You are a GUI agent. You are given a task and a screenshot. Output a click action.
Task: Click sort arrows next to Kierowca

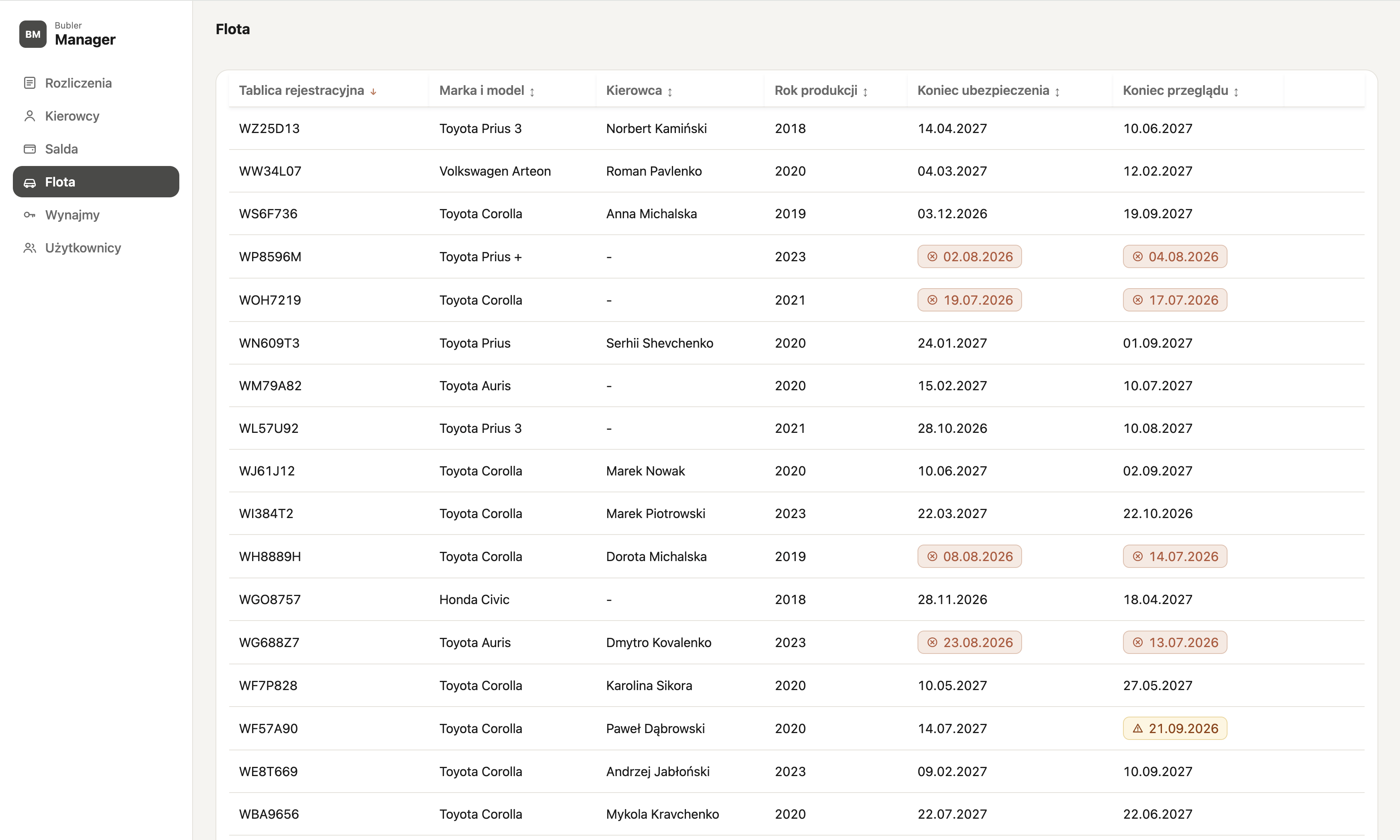670,92
